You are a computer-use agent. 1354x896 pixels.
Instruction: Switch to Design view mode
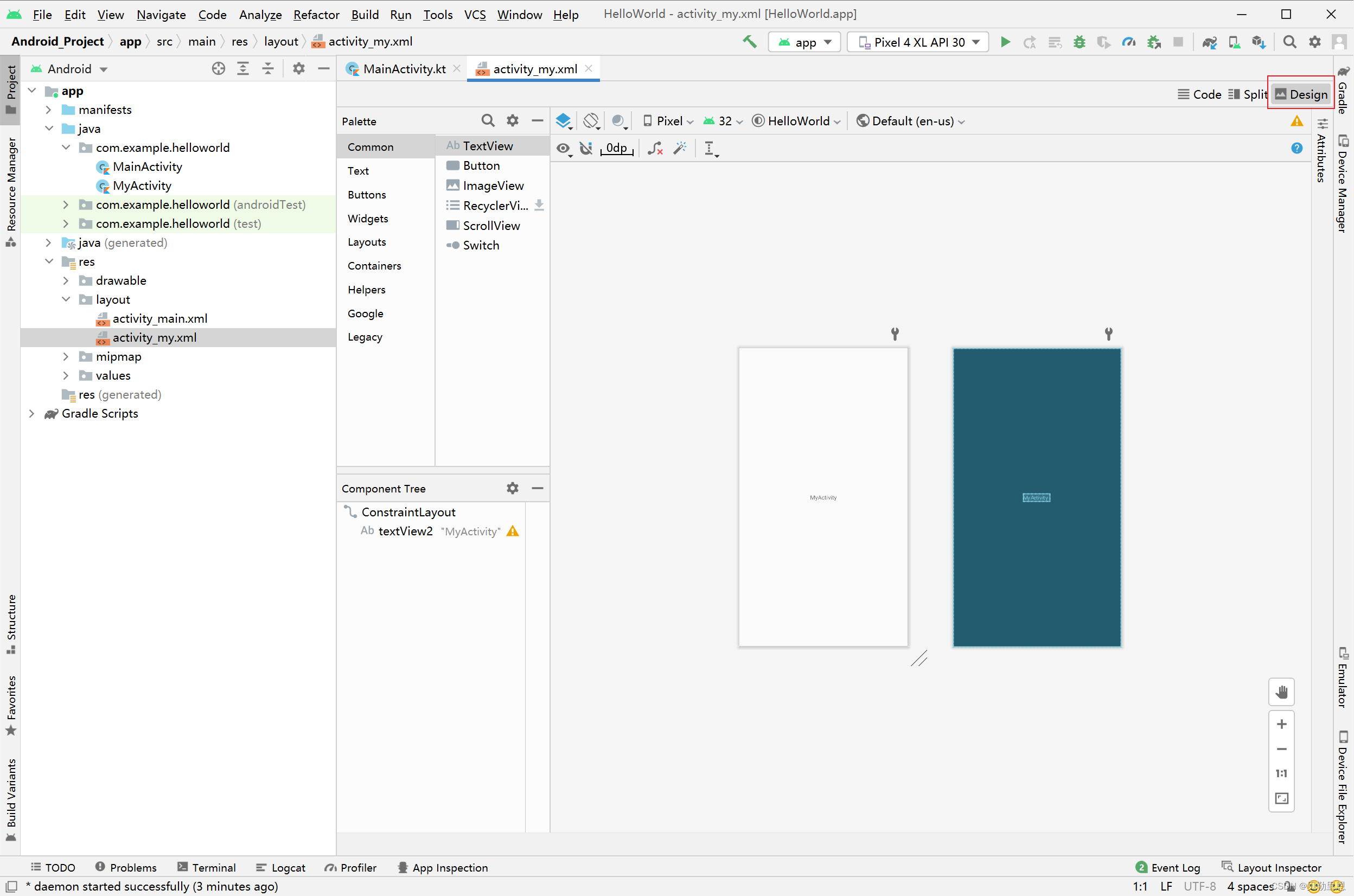(1301, 94)
